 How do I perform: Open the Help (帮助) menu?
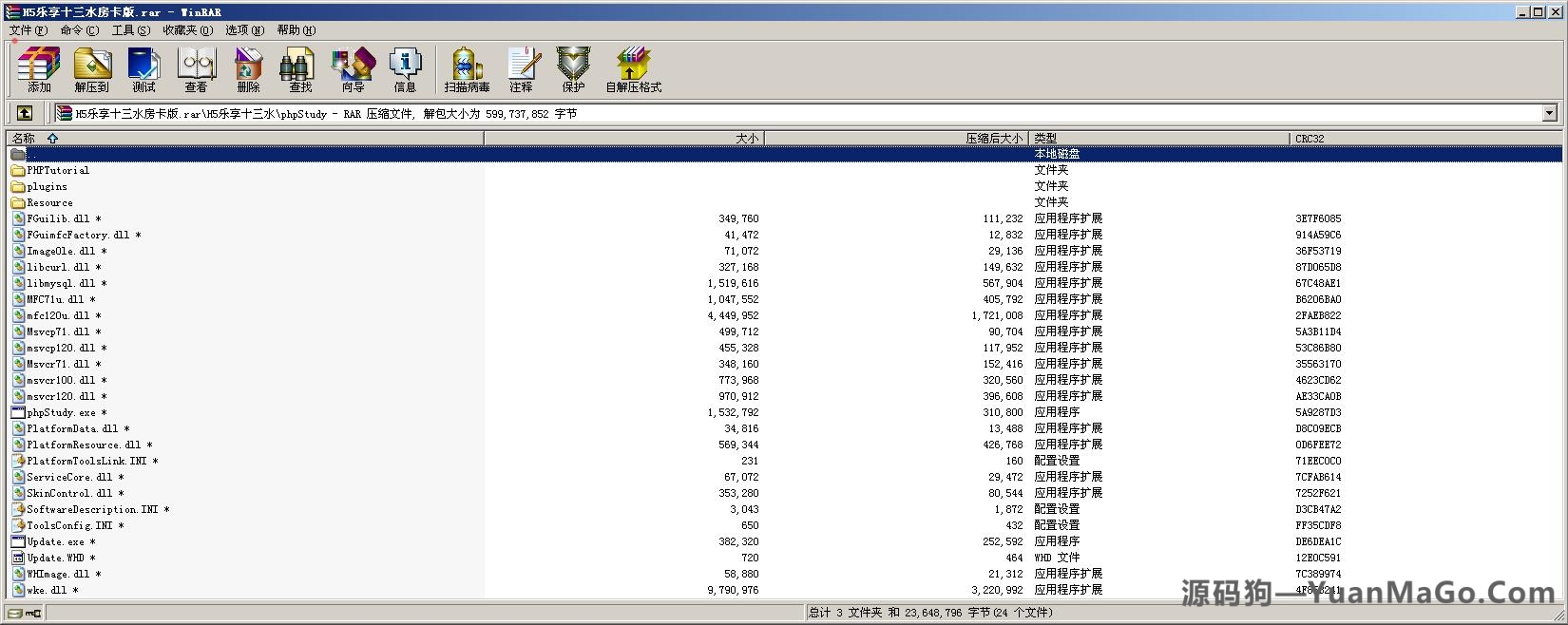[296, 30]
